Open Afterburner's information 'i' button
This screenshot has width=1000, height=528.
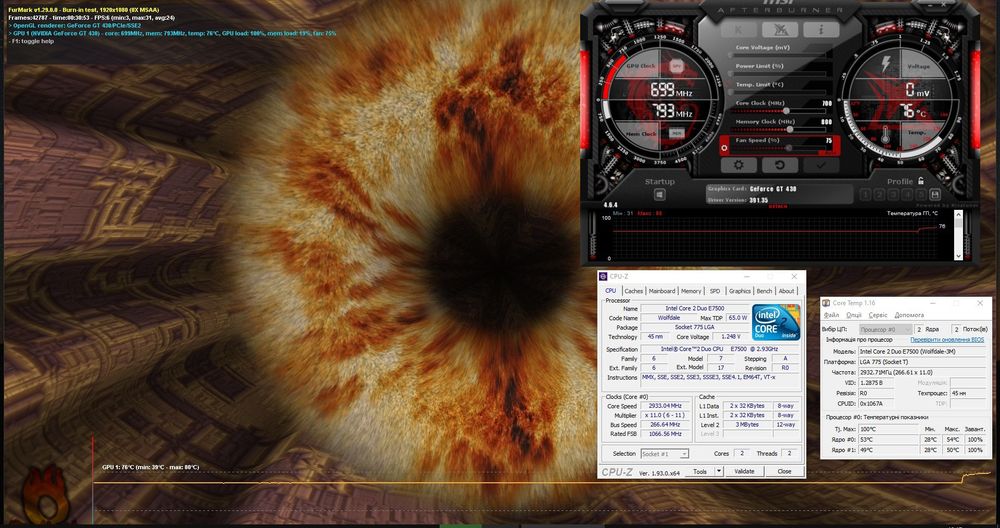[x=821, y=29]
